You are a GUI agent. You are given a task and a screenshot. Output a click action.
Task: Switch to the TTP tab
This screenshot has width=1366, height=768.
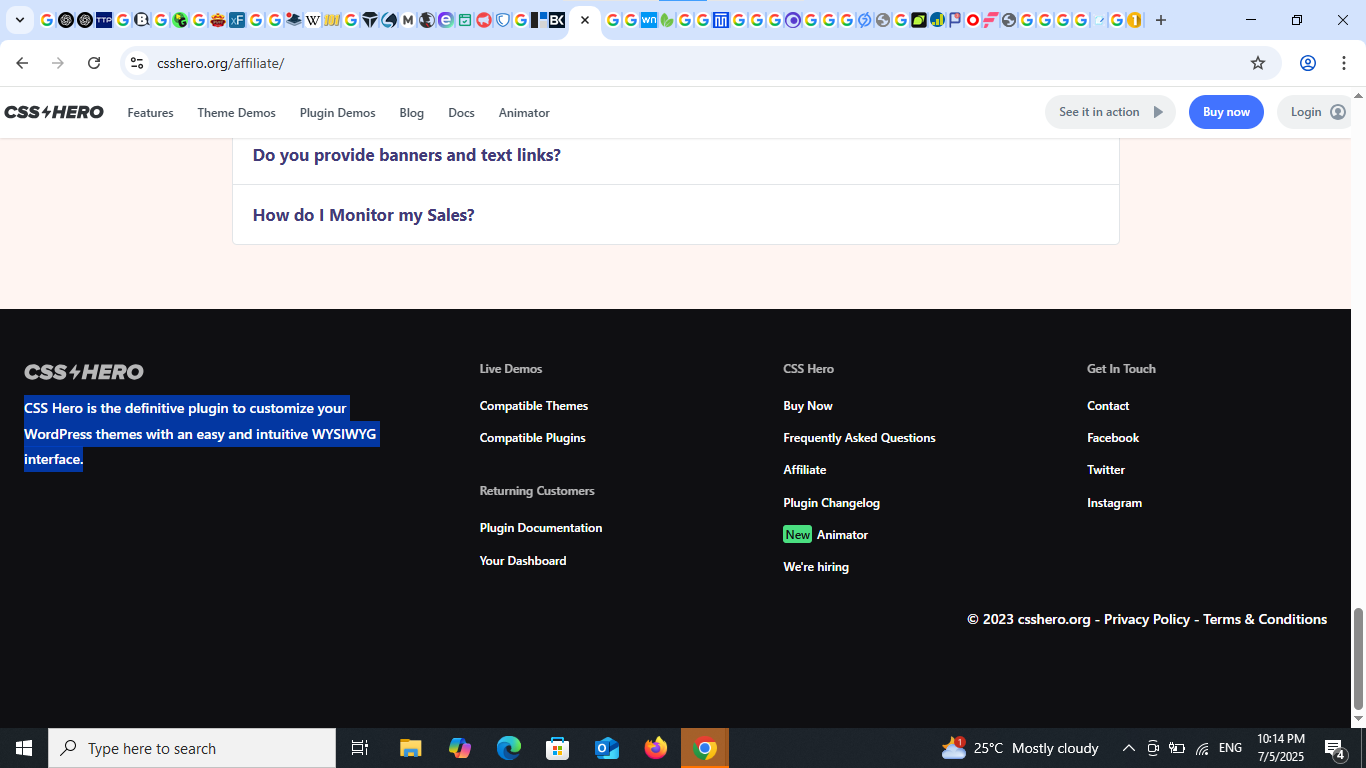click(x=104, y=20)
